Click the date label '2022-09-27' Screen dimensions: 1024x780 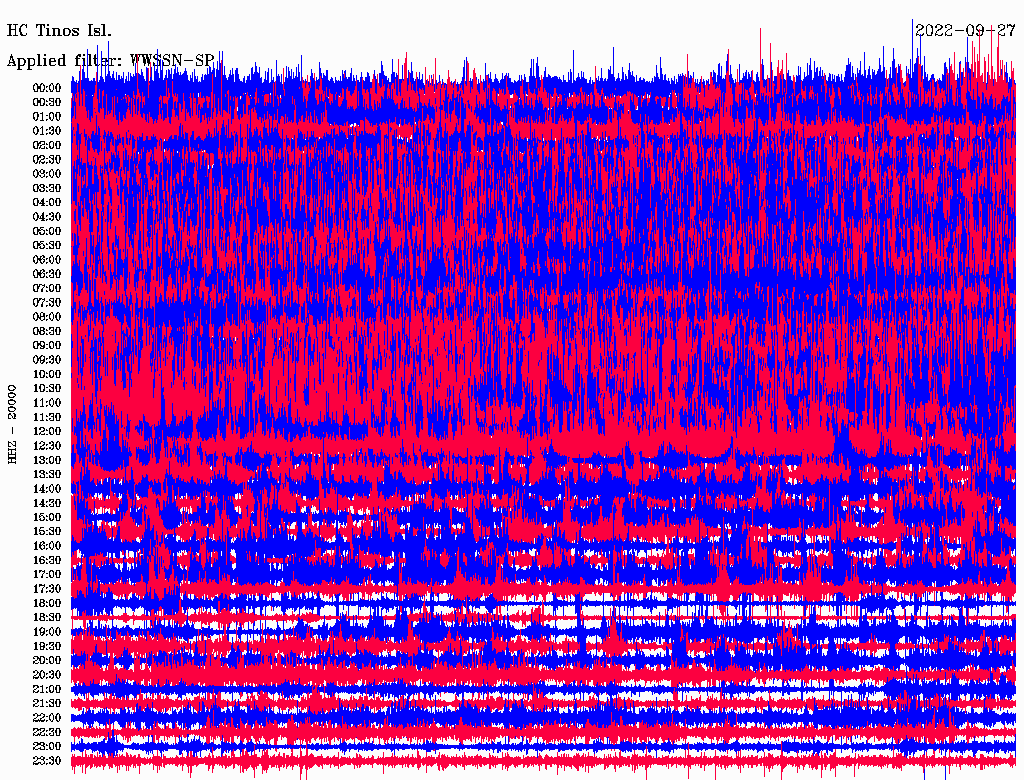tap(965, 30)
